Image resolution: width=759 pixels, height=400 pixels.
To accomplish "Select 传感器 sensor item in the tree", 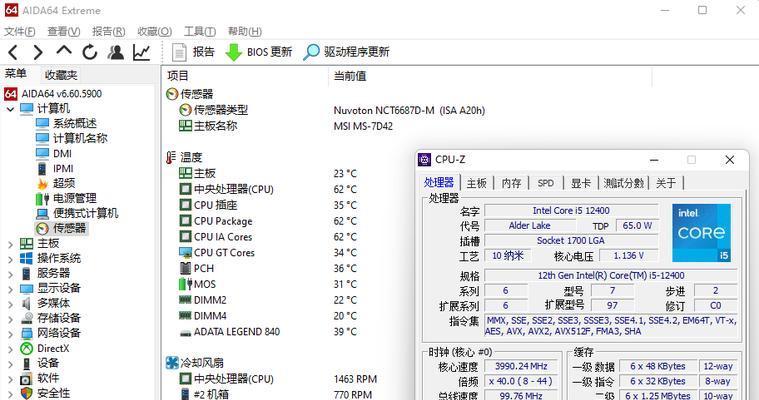I will click(61, 228).
